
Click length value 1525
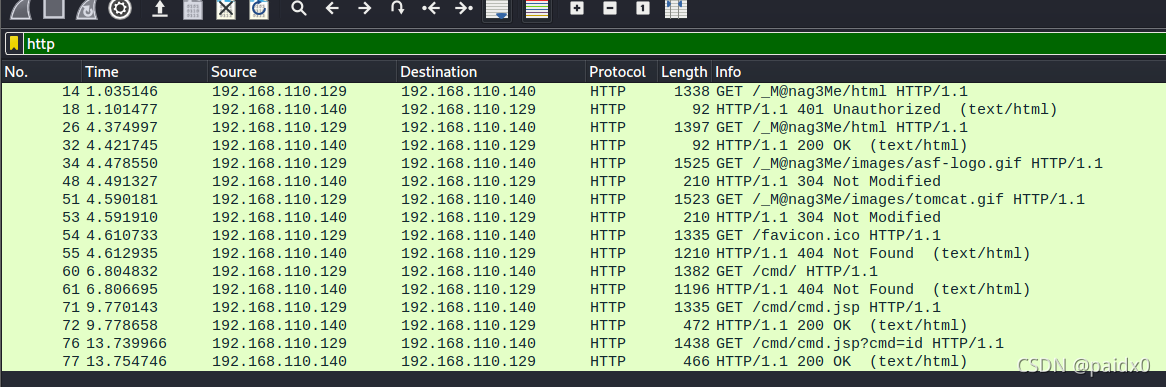coord(691,164)
